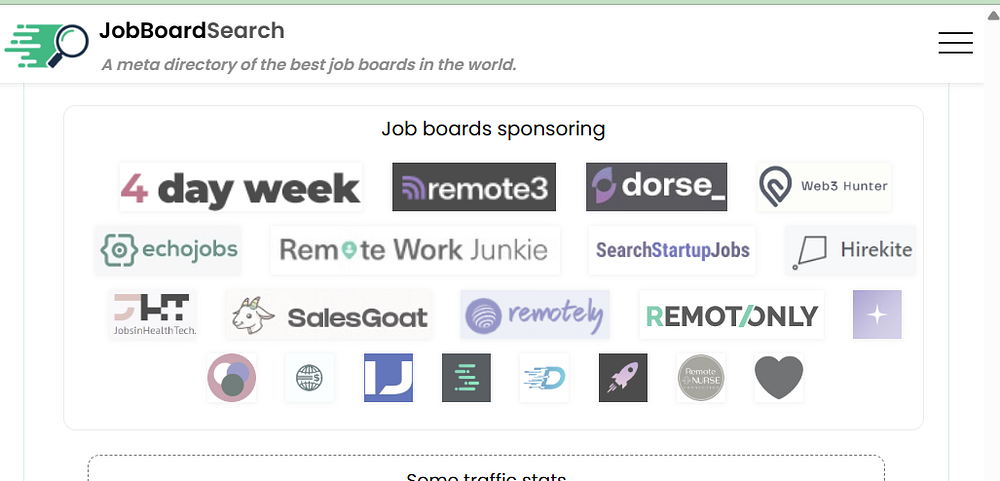Open the echojobs sponsor link
Viewport: 1000px width, 481px height.
pyautogui.click(x=168, y=250)
